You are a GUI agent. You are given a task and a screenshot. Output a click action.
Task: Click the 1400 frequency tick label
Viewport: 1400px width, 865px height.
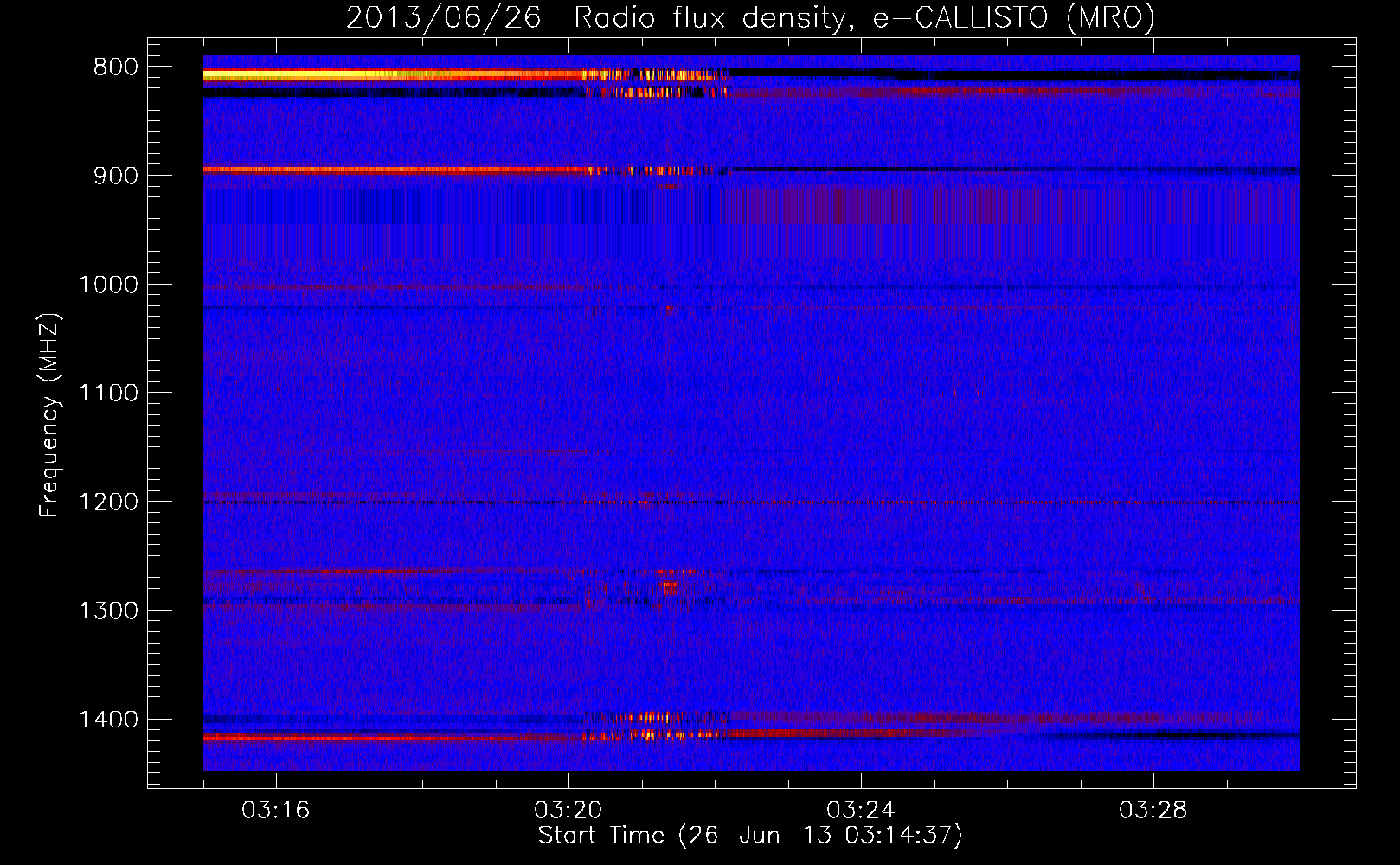[108, 720]
